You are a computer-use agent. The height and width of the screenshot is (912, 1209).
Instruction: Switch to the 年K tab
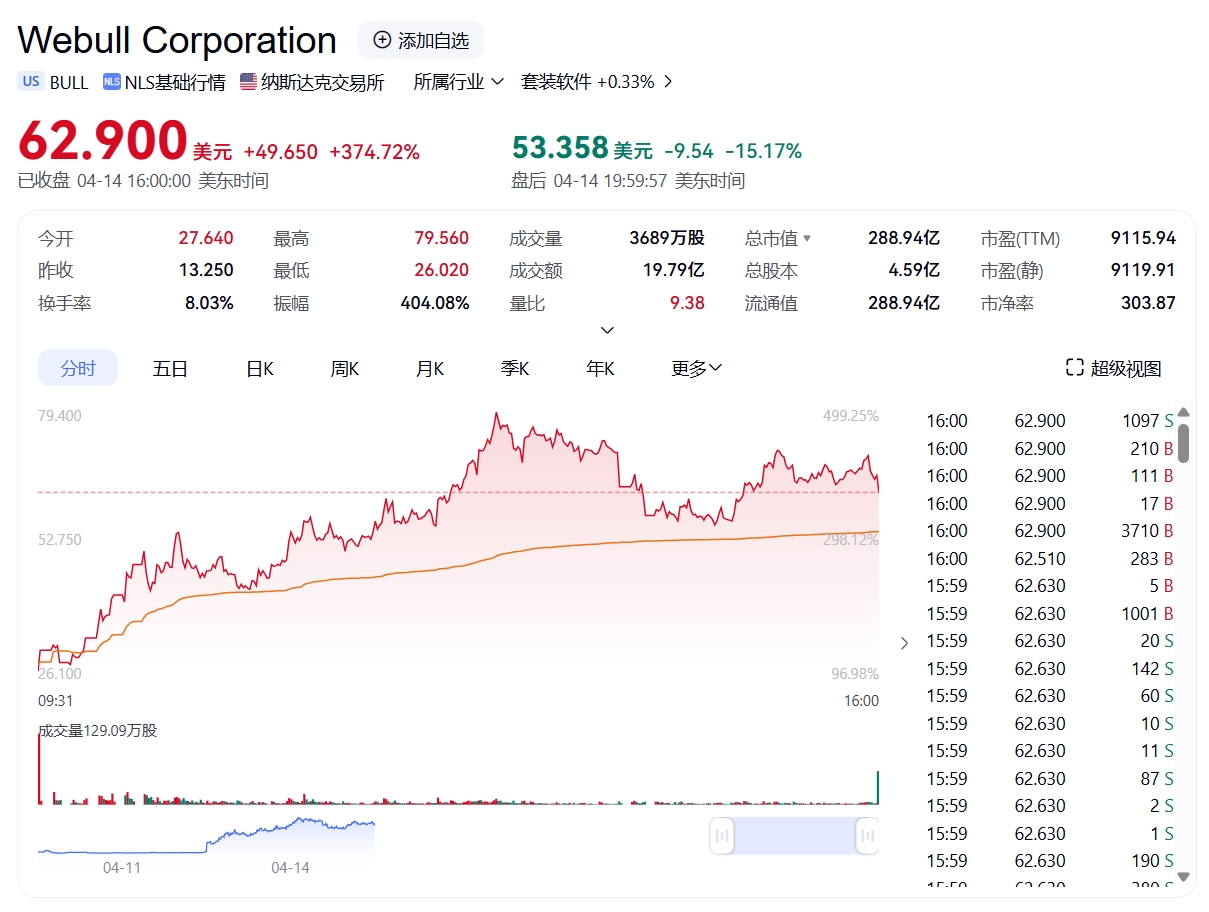click(x=600, y=368)
